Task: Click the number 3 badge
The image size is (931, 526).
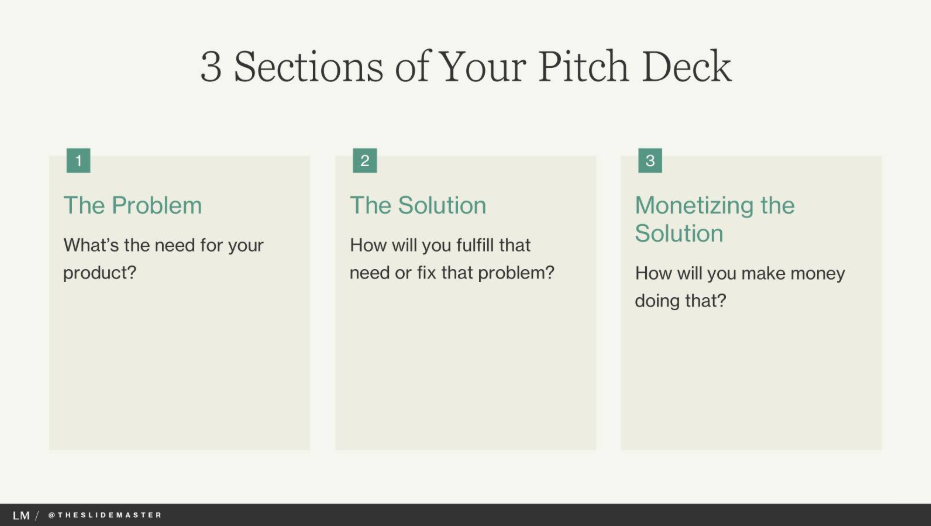Action: tap(650, 160)
